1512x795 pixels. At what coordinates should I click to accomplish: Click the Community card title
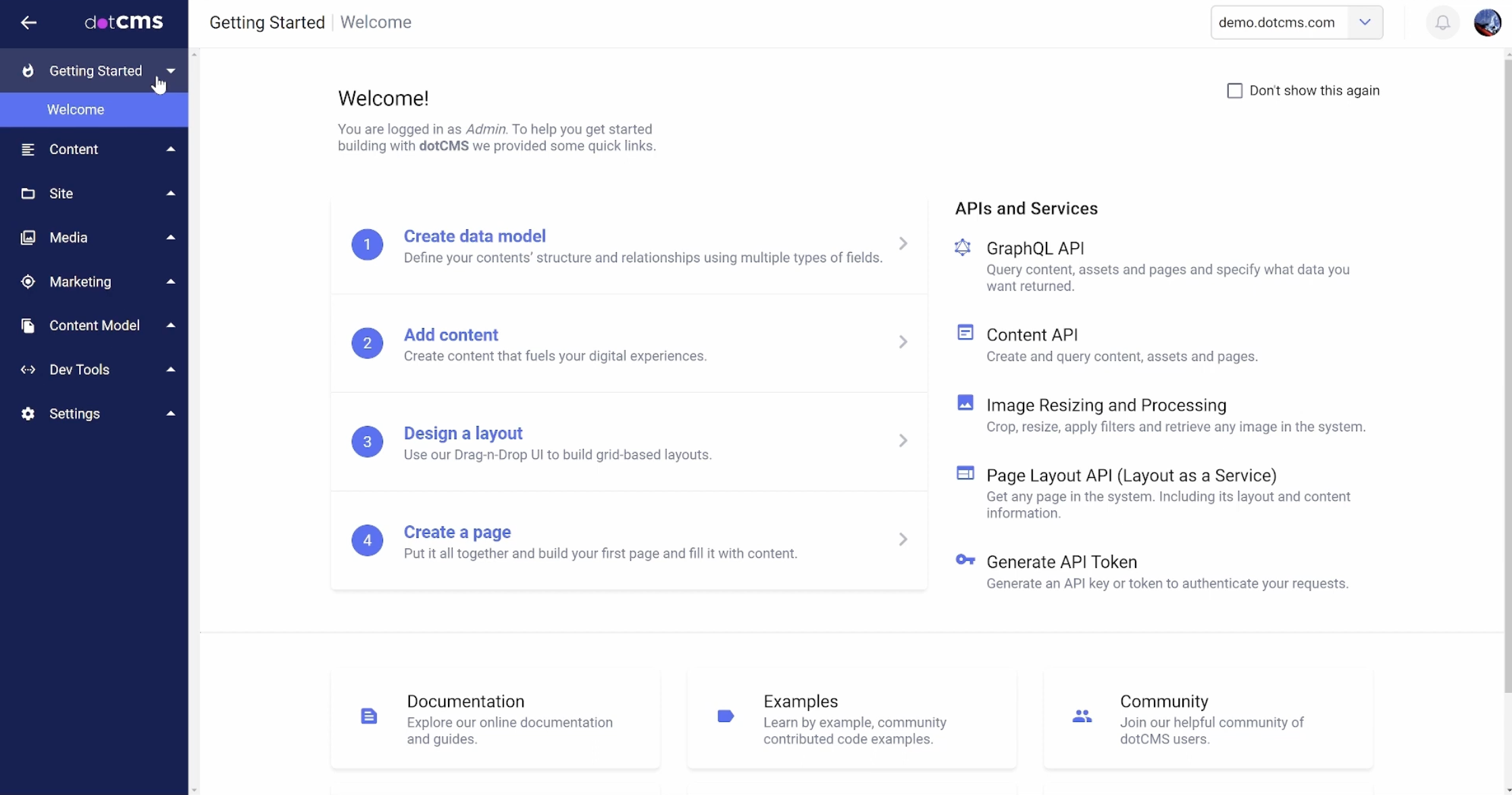pyautogui.click(x=1164, y=701)
